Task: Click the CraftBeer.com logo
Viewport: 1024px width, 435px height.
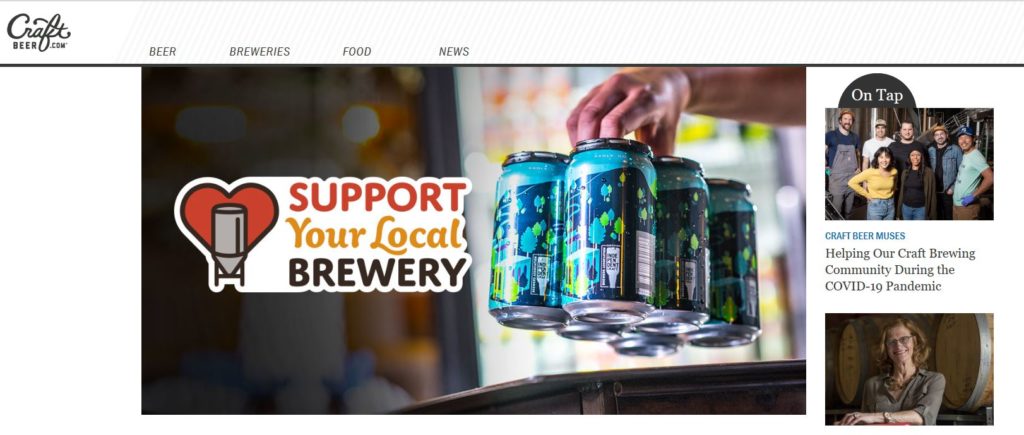Action: [39, 32]
